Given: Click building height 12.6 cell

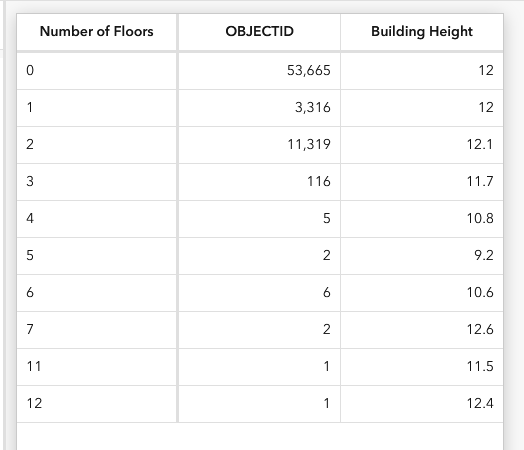Looking at the screenshot, I should (x=422, y=330).
